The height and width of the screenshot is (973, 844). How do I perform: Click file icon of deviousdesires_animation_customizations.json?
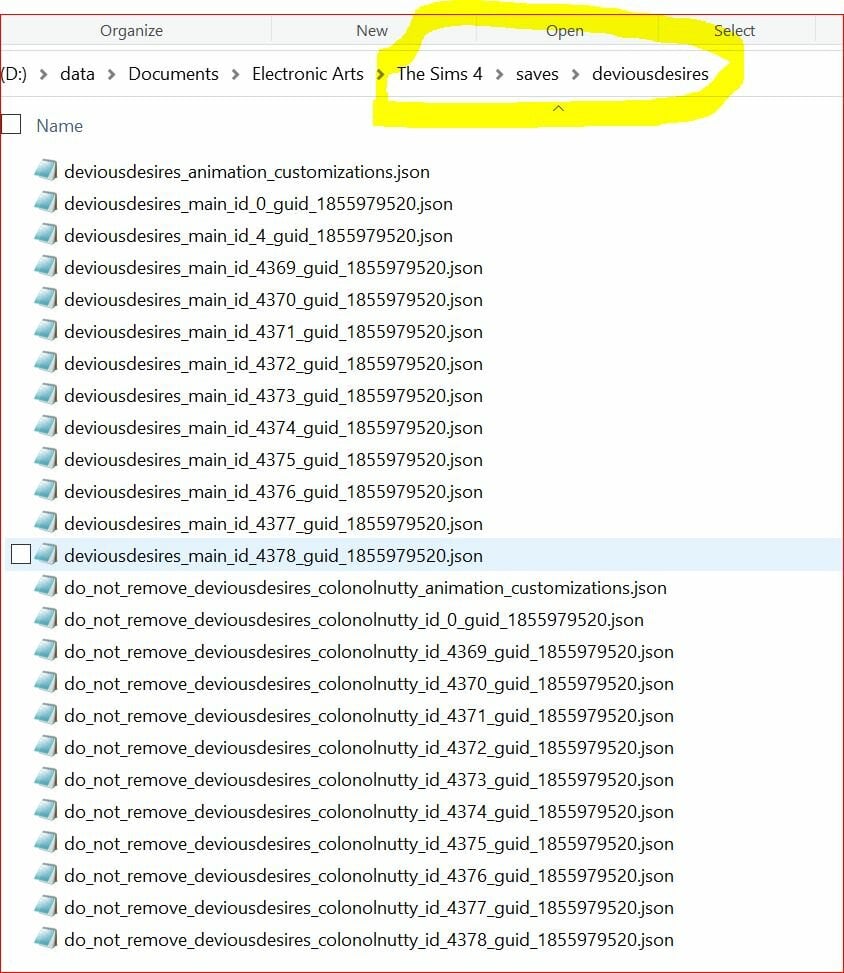click(46, 170)
